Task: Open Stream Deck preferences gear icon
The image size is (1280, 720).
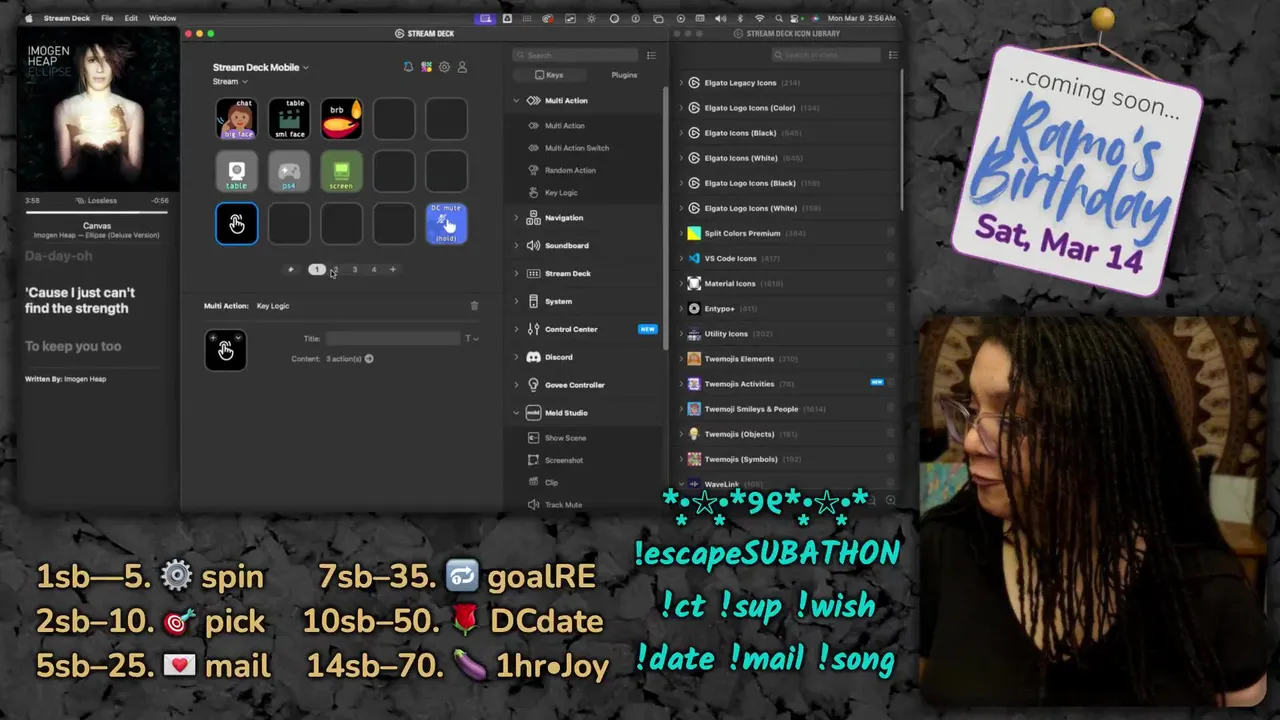Action: coord(444,67)
